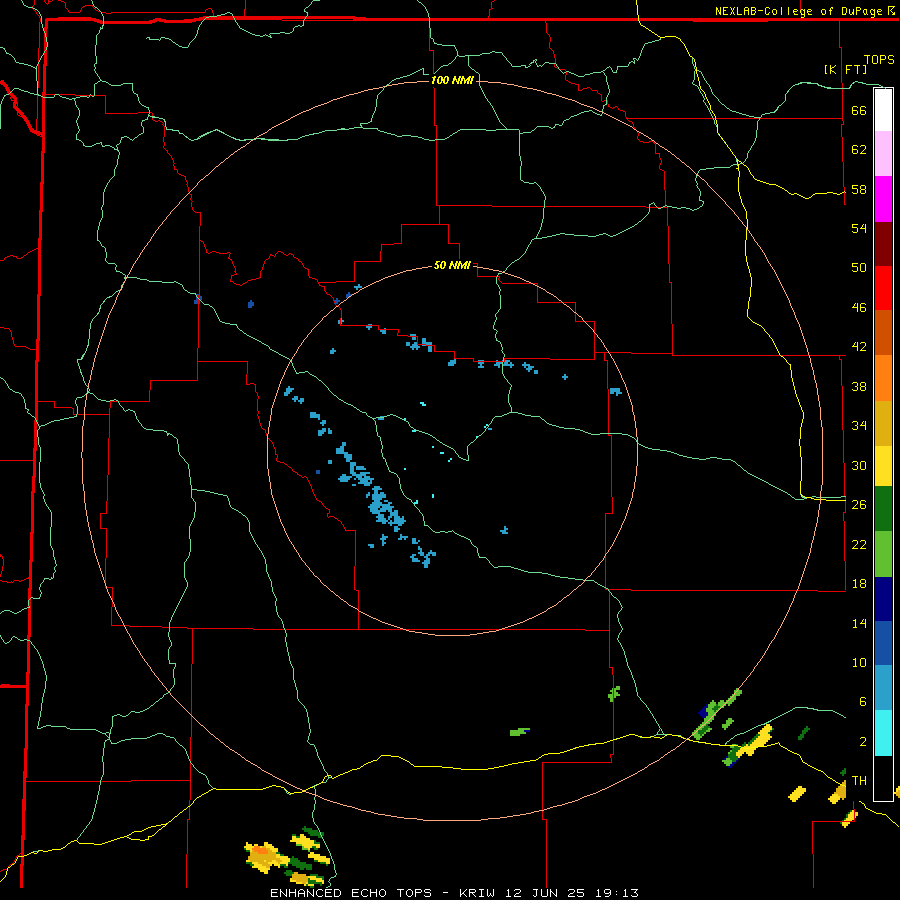Click the "6" legend value
The width and height of the screenshot is (900, 900).
[x=863, y=702]
